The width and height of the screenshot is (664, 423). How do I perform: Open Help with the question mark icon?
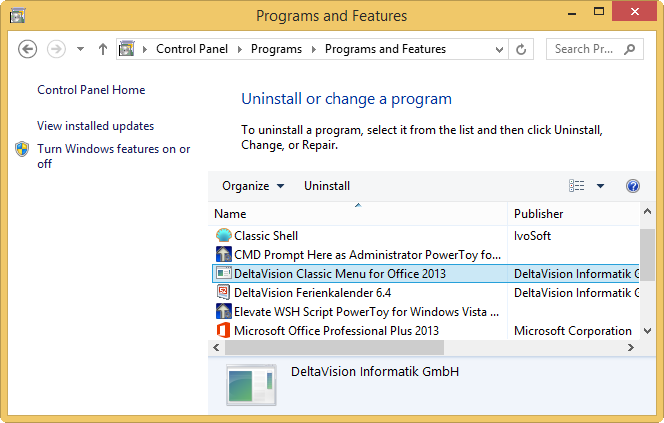(633, 186)
